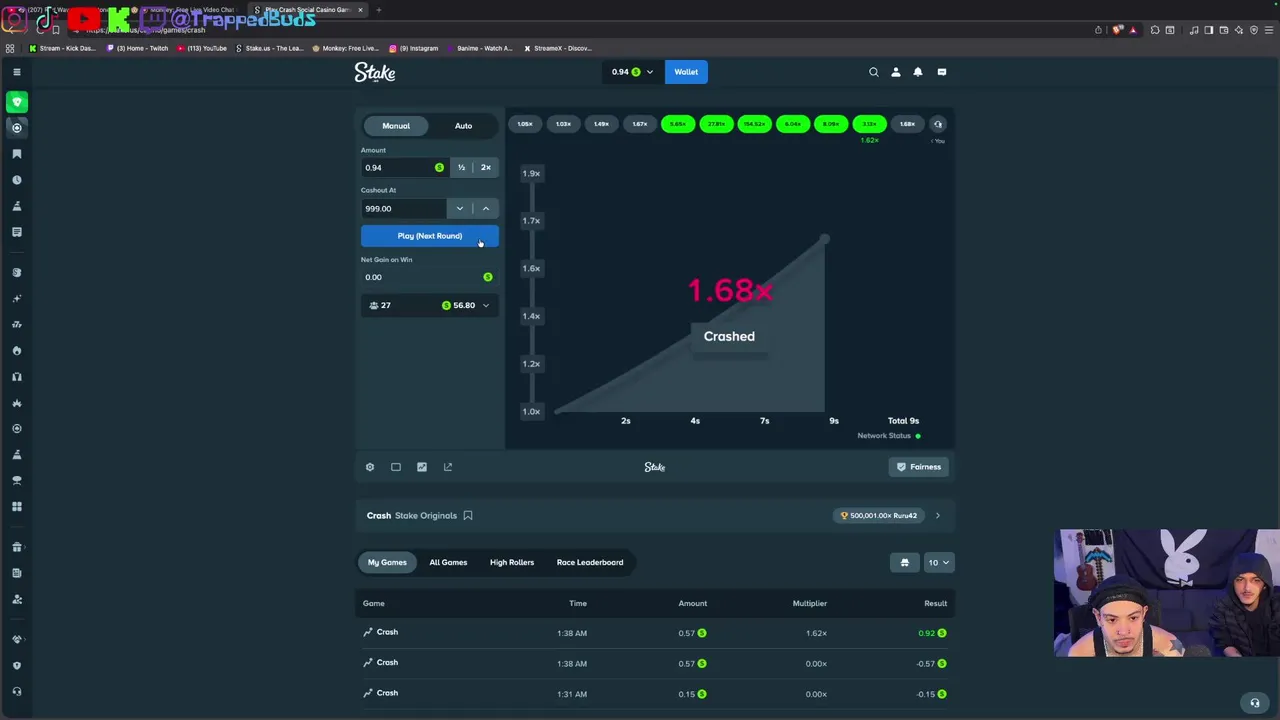Select the My Games tab

[x=387, y=562]
